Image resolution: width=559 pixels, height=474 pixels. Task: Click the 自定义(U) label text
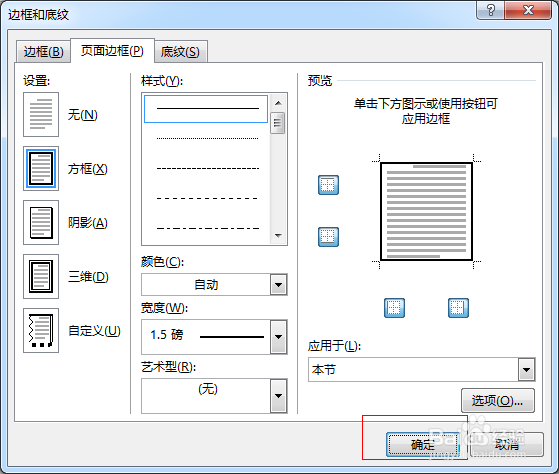coord(94,331)
